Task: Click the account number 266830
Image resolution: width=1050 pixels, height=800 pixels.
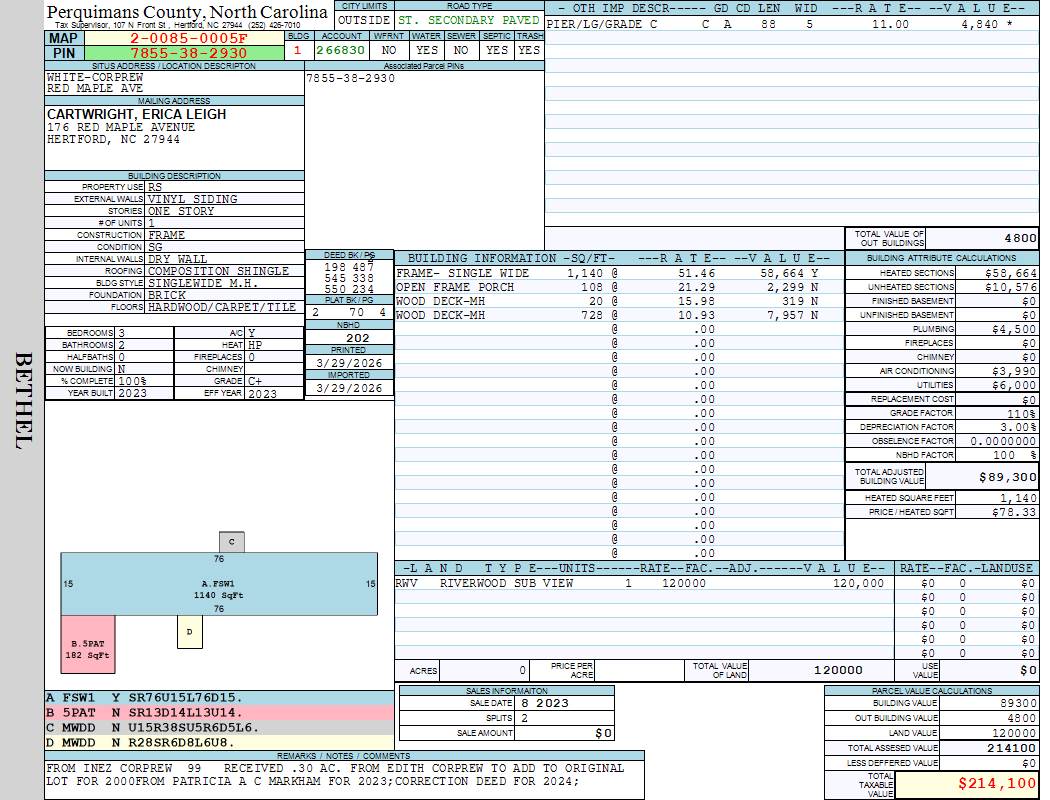Action: (340, 50)
